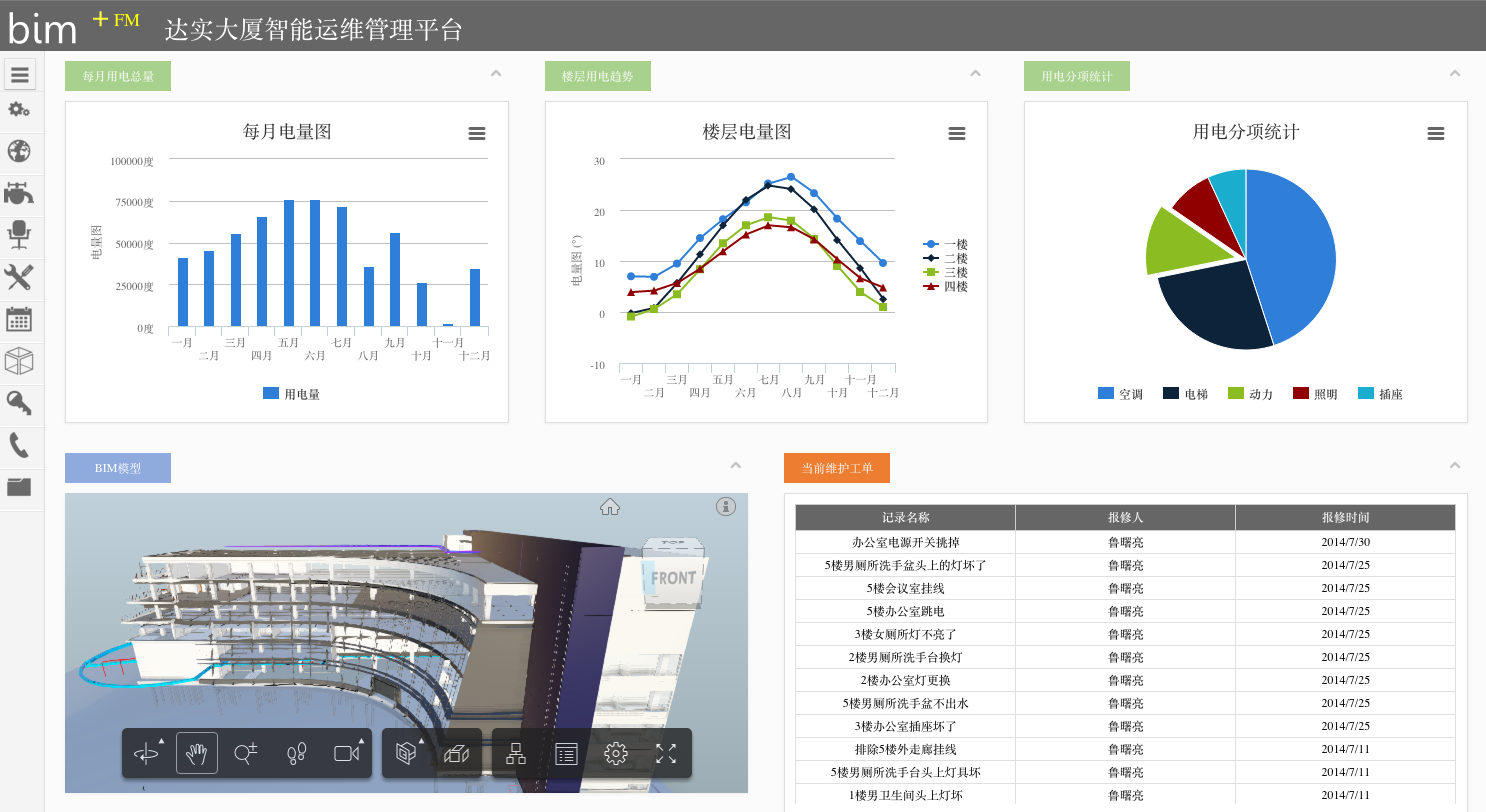Click the explode model tool in BIM viewer

[457, 754]
